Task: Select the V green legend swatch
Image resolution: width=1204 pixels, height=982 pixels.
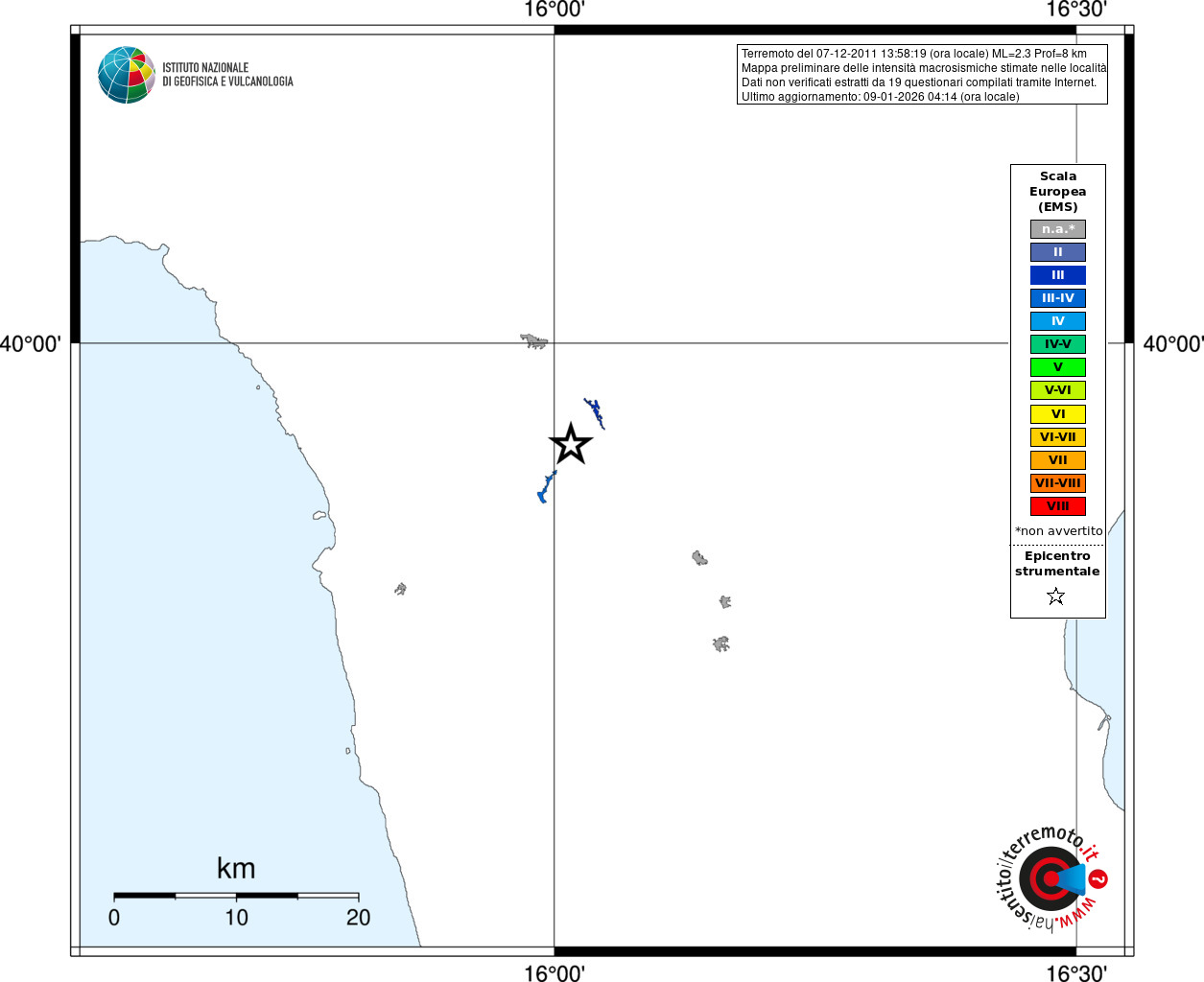Action: point(1058,367)
